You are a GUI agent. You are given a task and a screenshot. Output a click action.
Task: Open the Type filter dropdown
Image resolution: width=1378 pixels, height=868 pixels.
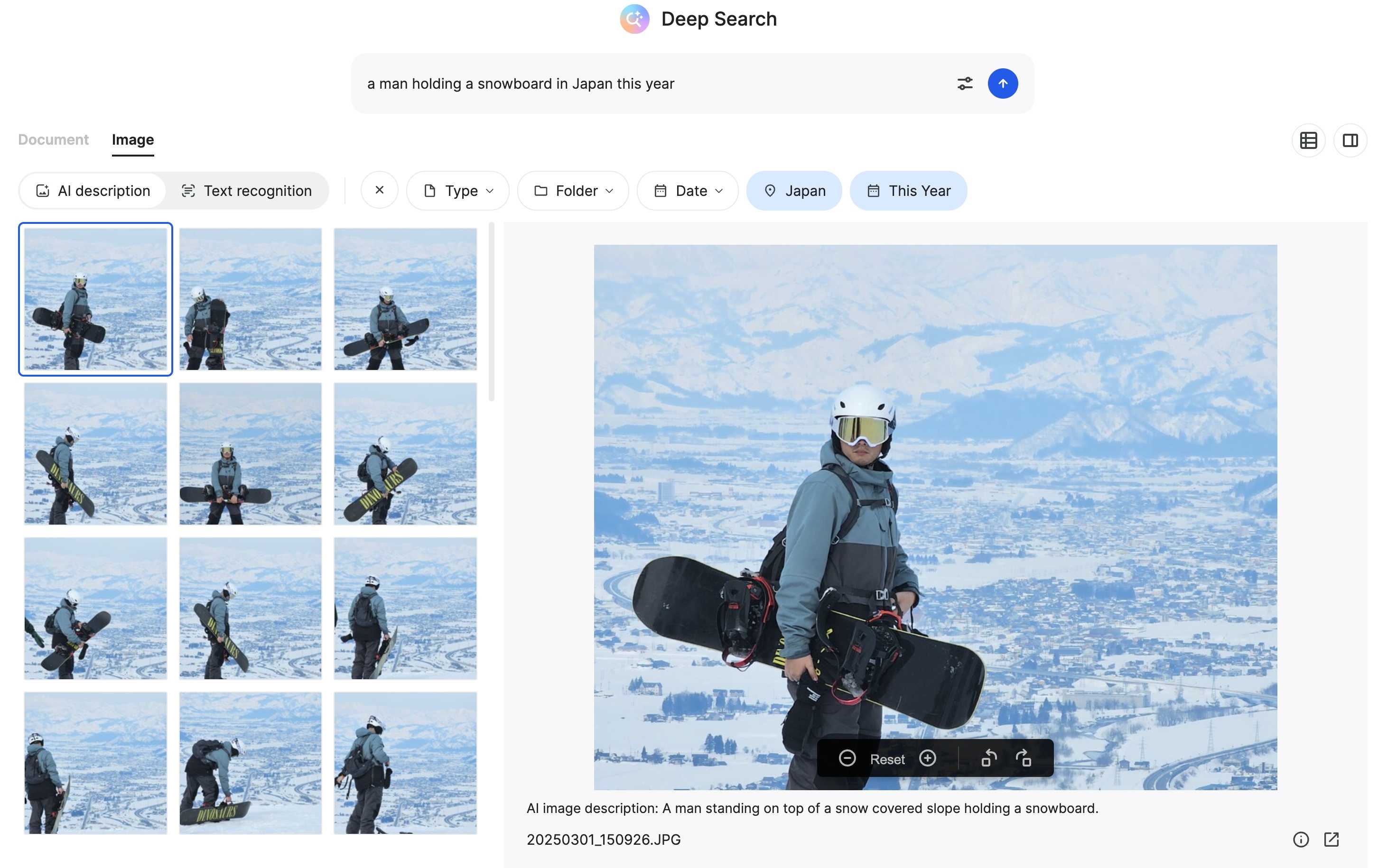pos(457,191)
